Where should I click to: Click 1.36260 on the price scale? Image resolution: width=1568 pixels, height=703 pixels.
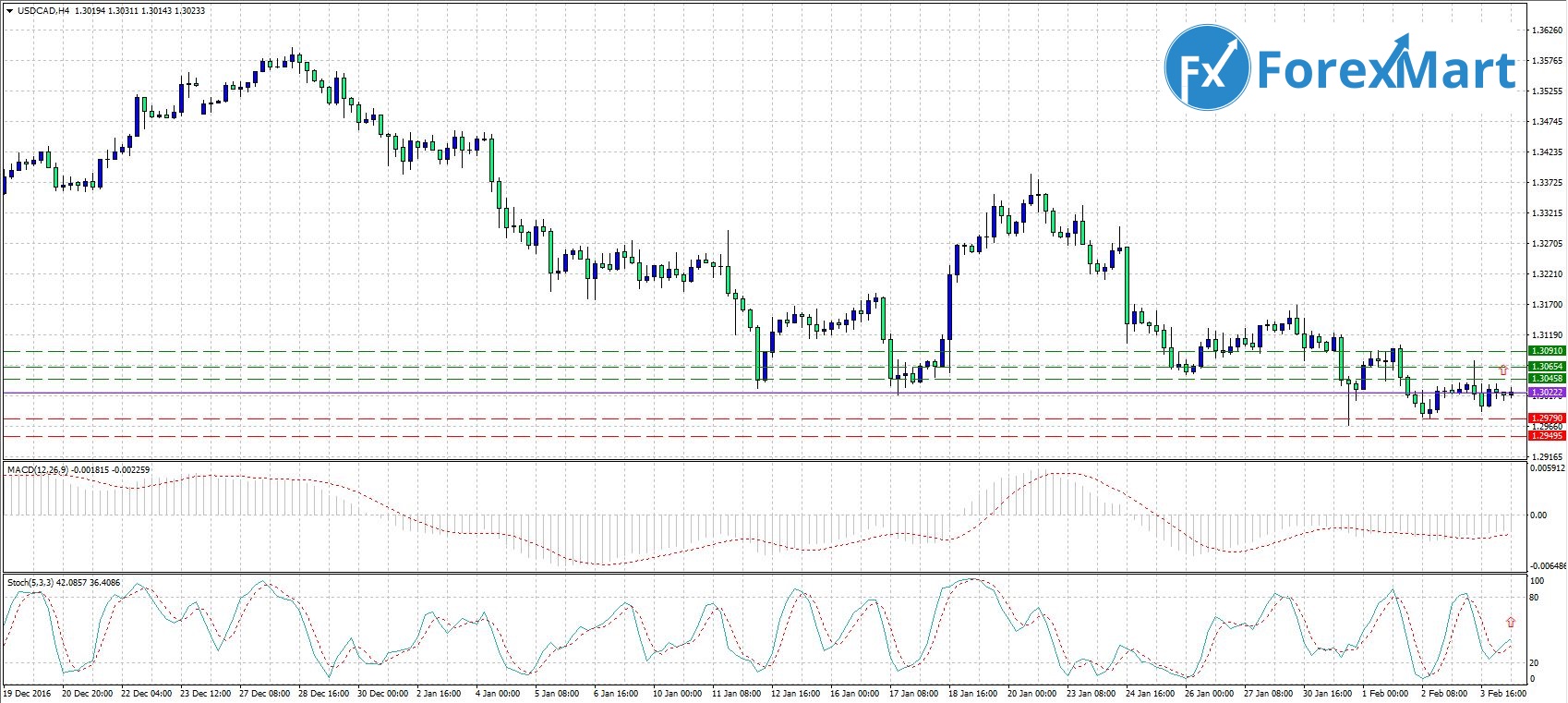(1547, 30)
